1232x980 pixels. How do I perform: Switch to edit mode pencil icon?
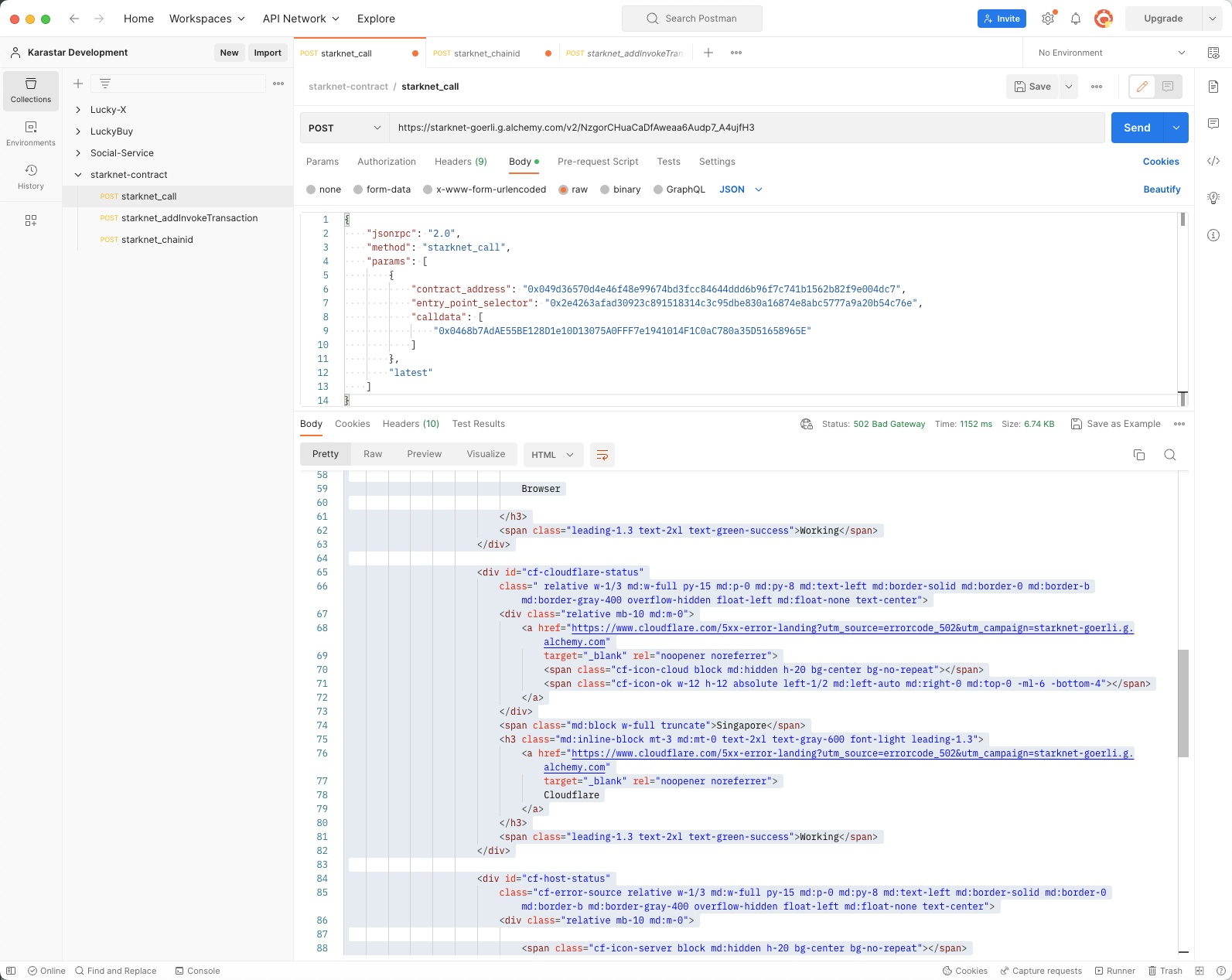coord(1142,87)
